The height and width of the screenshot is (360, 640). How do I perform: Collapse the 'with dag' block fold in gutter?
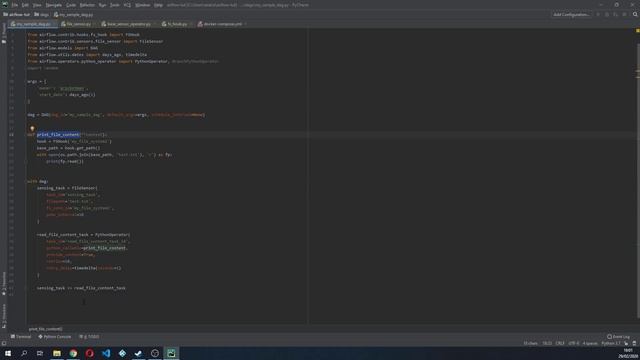point(25,181)
